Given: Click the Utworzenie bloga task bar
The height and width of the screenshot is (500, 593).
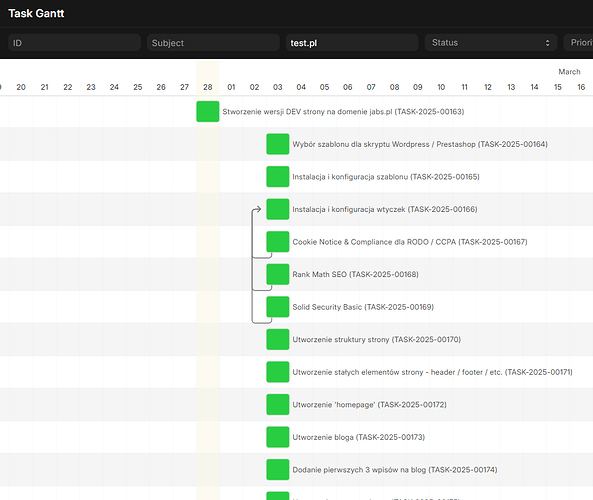Looking at the screenshot, I should pyautogui.click(x=278, y=437).
